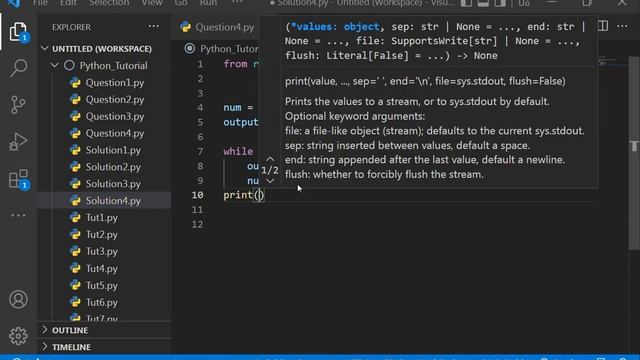The height and width of the screenshot is (360, 640).
Task: Open the Search view in activity bar
Action: click(18, 68)
